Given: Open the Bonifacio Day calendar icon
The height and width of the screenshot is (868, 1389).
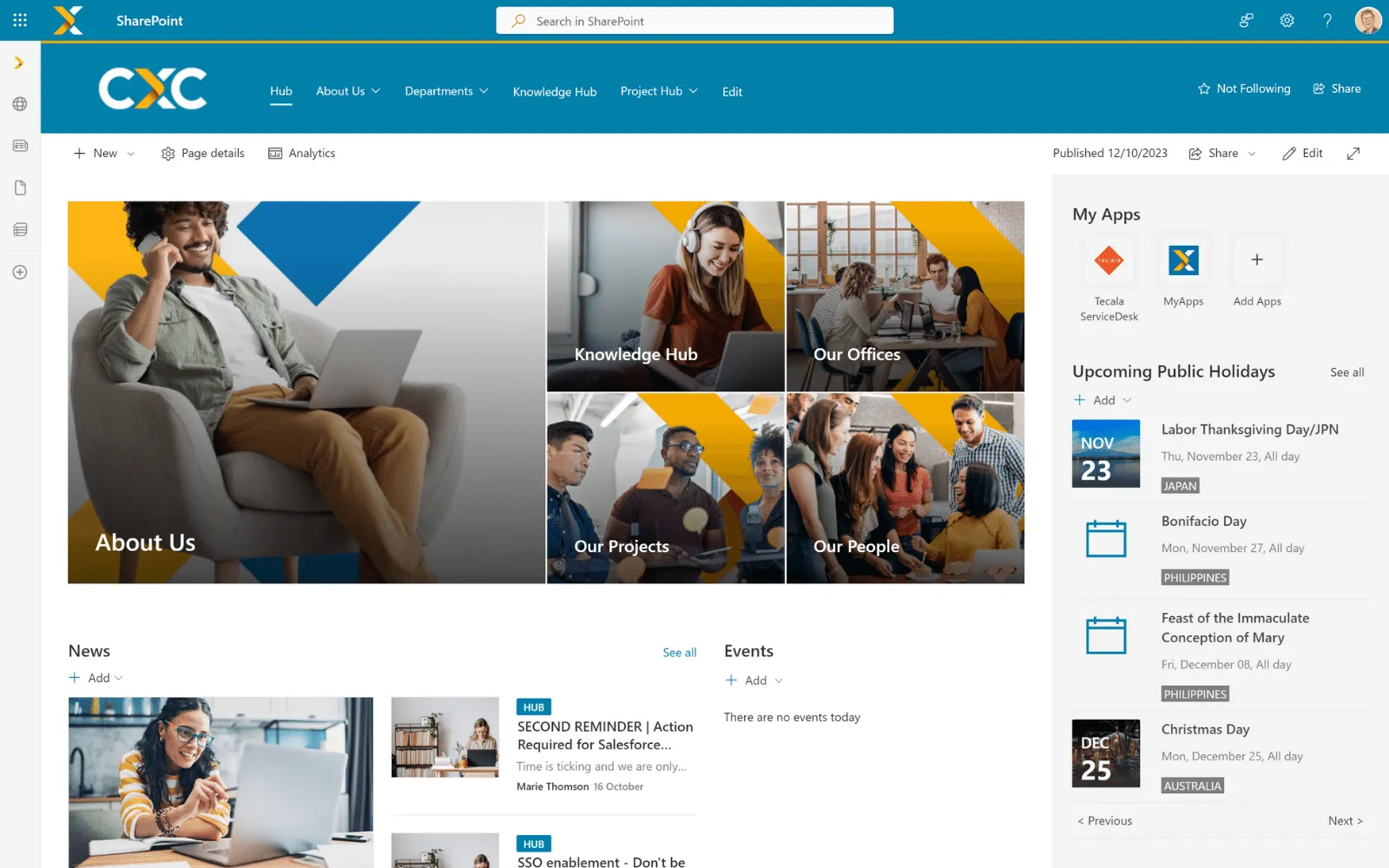Looking at the screenshot, I should (x=1106, y=538).
